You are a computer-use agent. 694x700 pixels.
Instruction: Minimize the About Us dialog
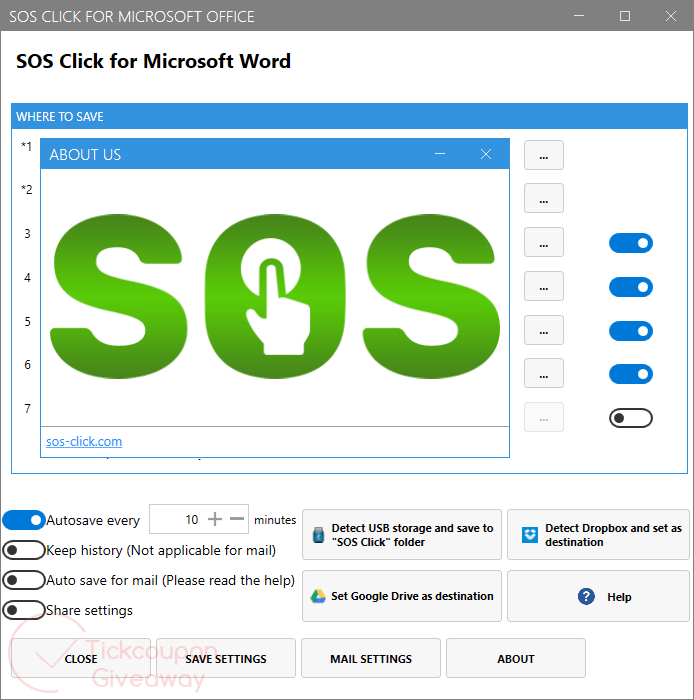pos(440,154)
